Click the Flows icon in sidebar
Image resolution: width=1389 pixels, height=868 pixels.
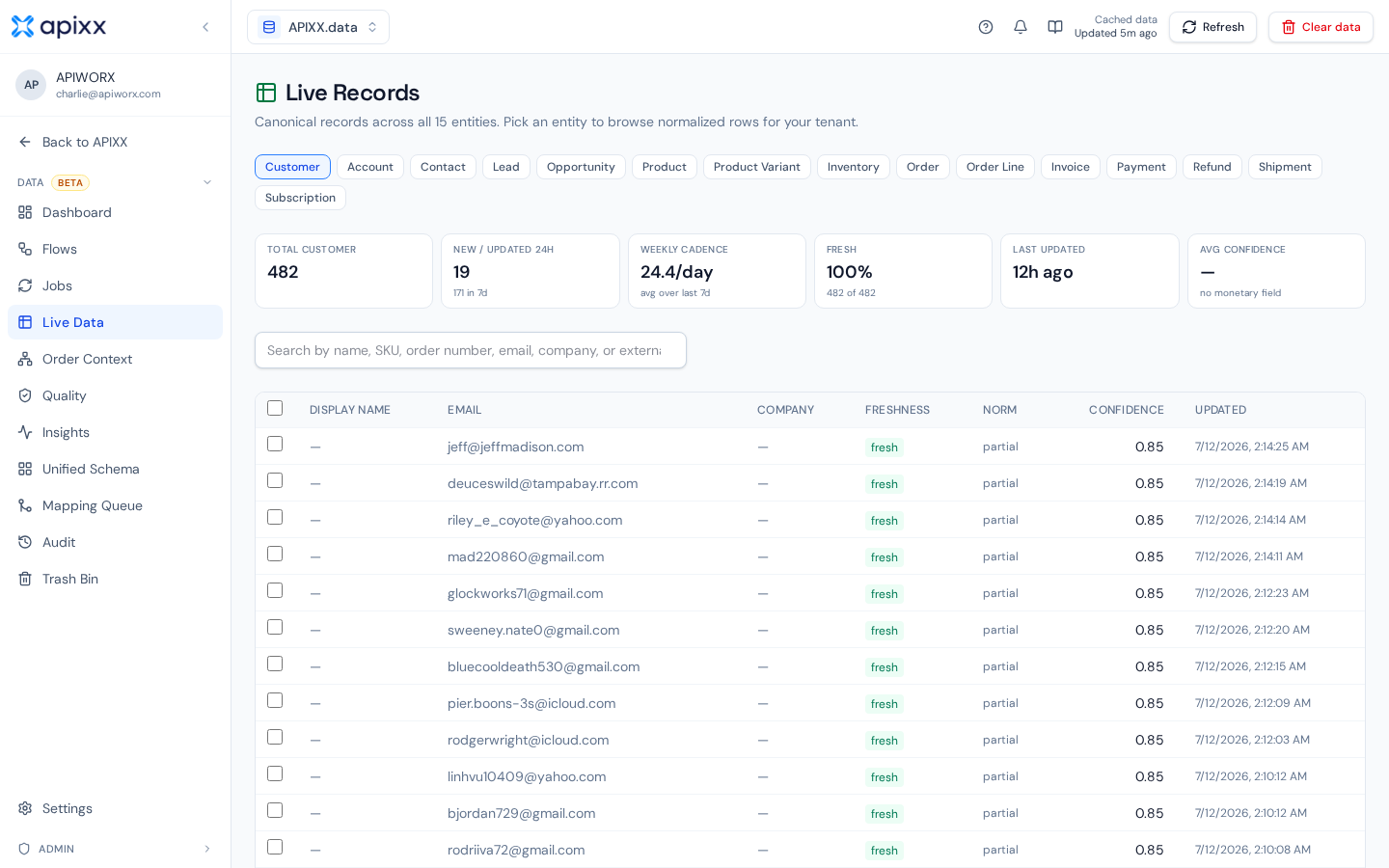pos(25,249)
